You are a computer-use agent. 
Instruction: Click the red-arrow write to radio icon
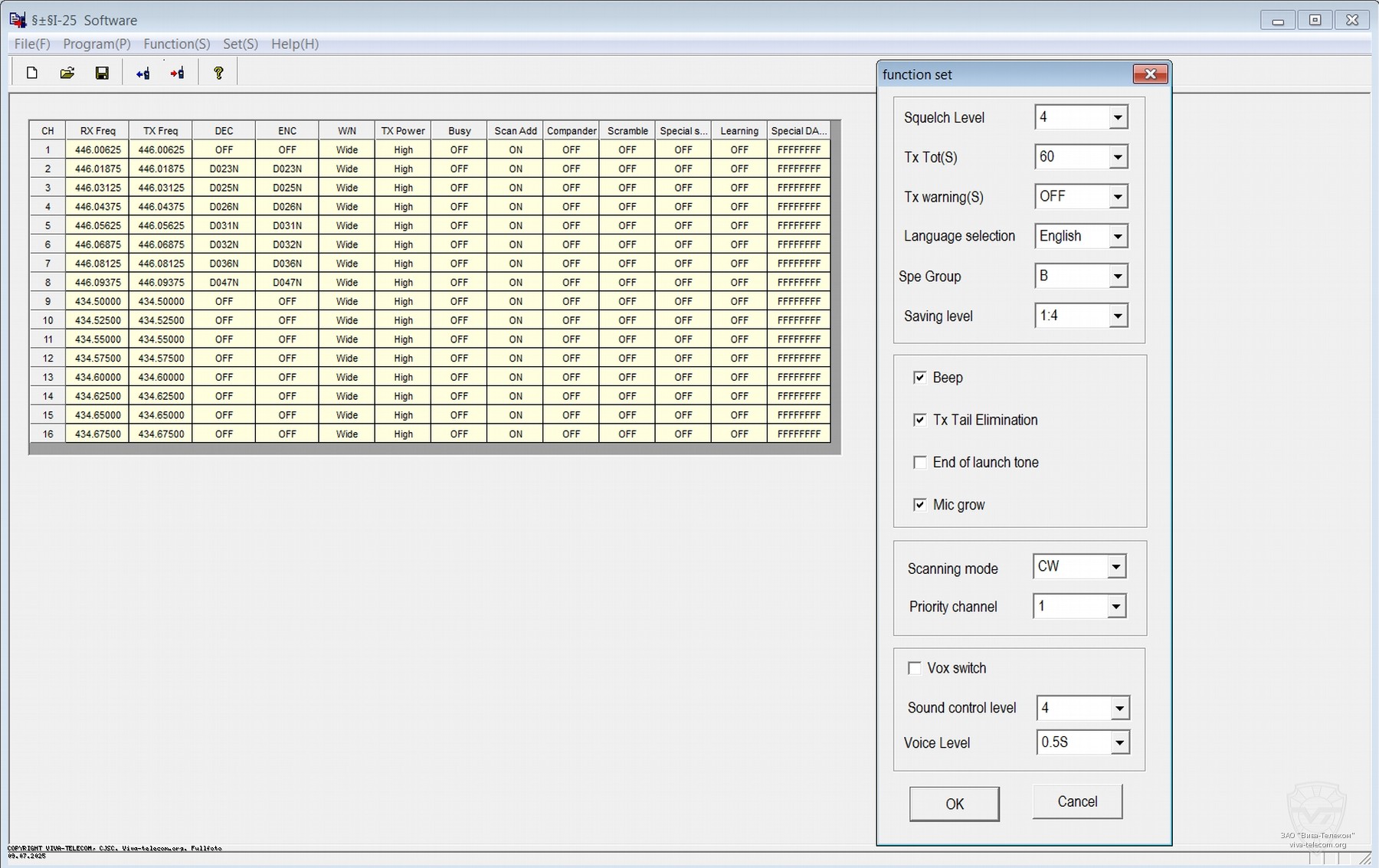pyautogui.click(x=177, y=74)
